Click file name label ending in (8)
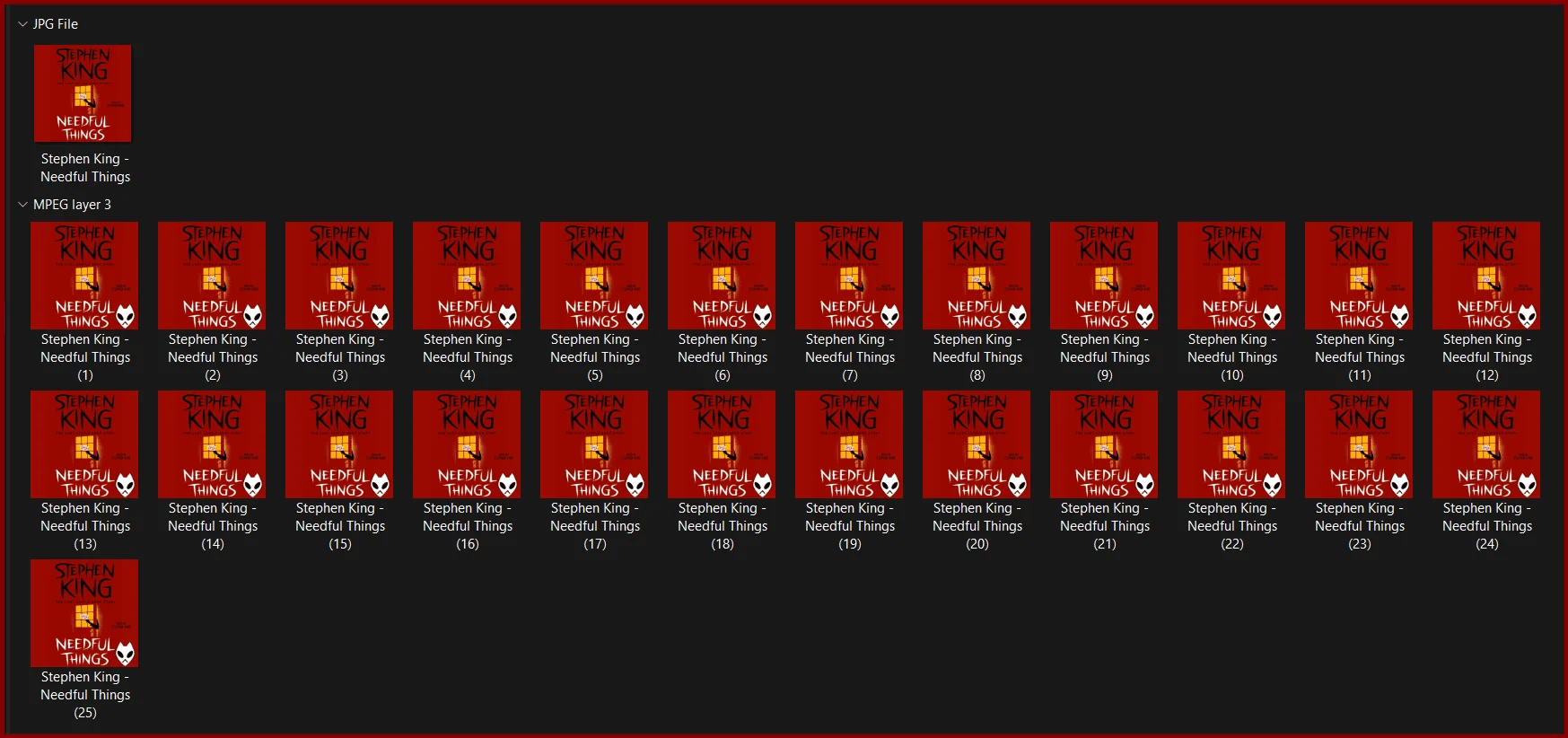This screenshot has height=738, width=1568. coord(977,357)
